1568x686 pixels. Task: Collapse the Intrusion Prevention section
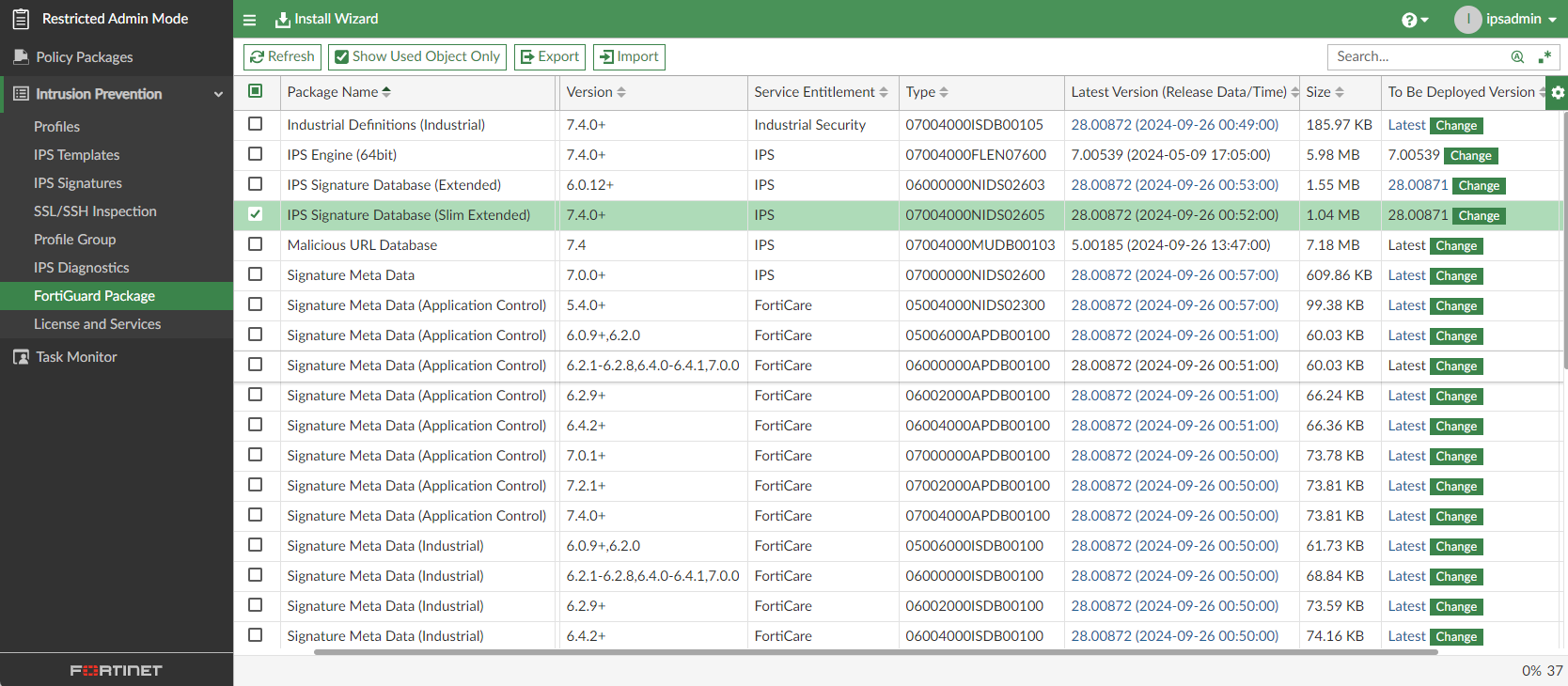coord(218,94)
